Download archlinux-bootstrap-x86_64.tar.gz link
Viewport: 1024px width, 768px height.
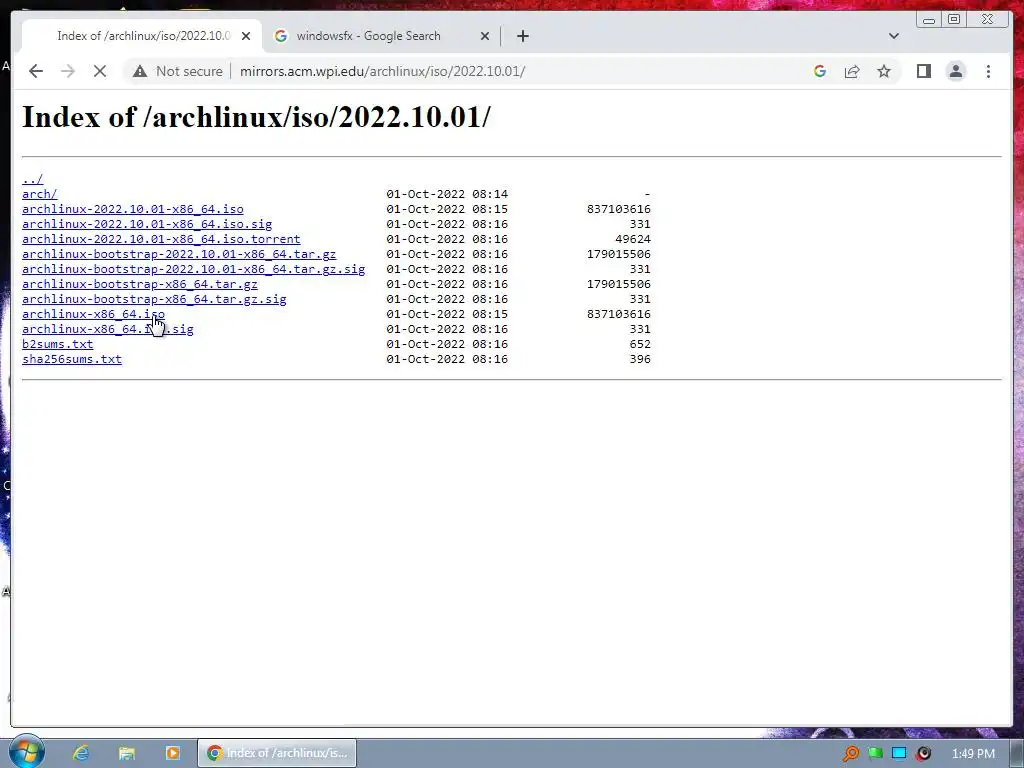[x=140, y=284]
